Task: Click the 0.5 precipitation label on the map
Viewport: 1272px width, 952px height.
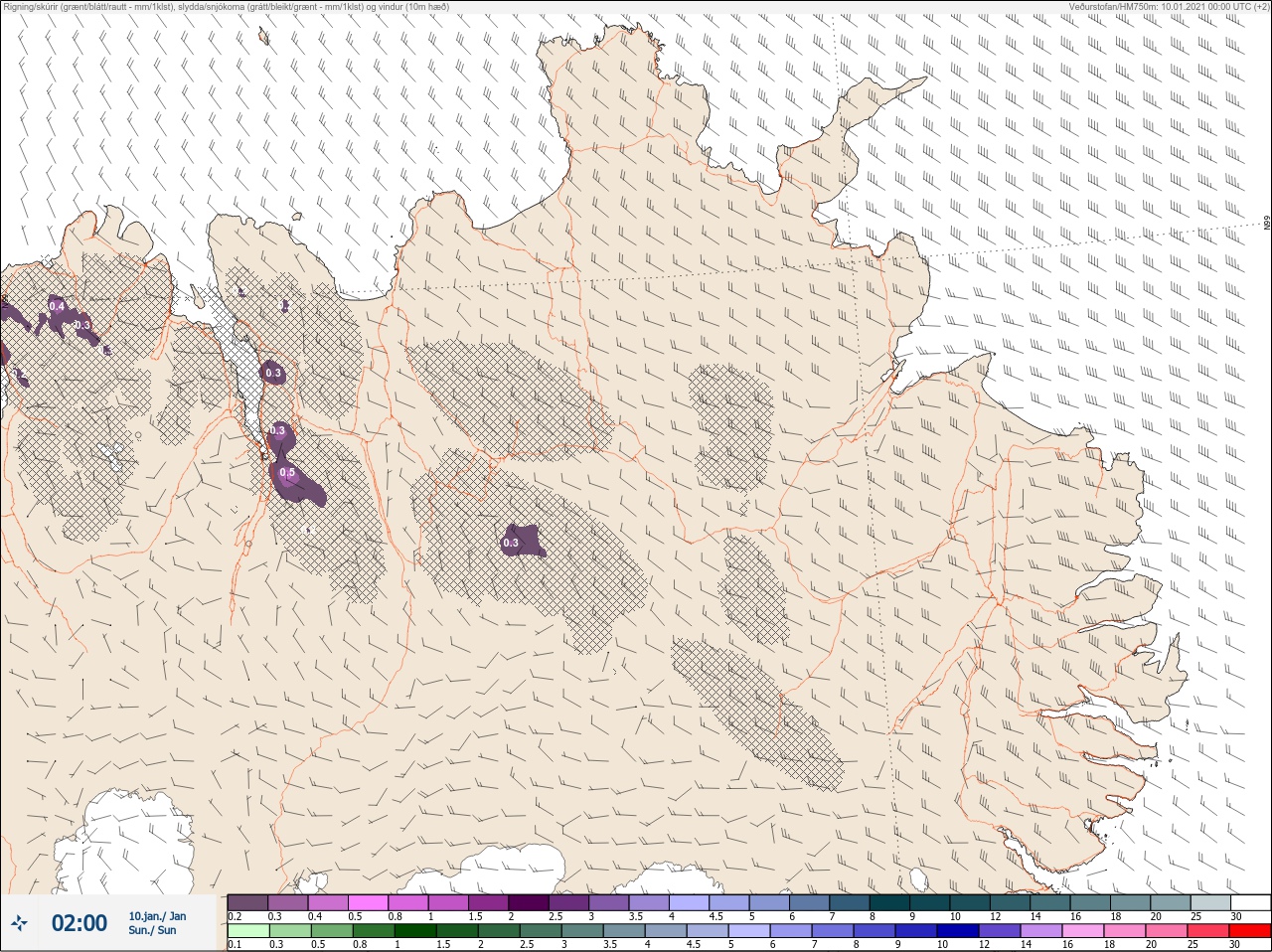Action: 287,473
